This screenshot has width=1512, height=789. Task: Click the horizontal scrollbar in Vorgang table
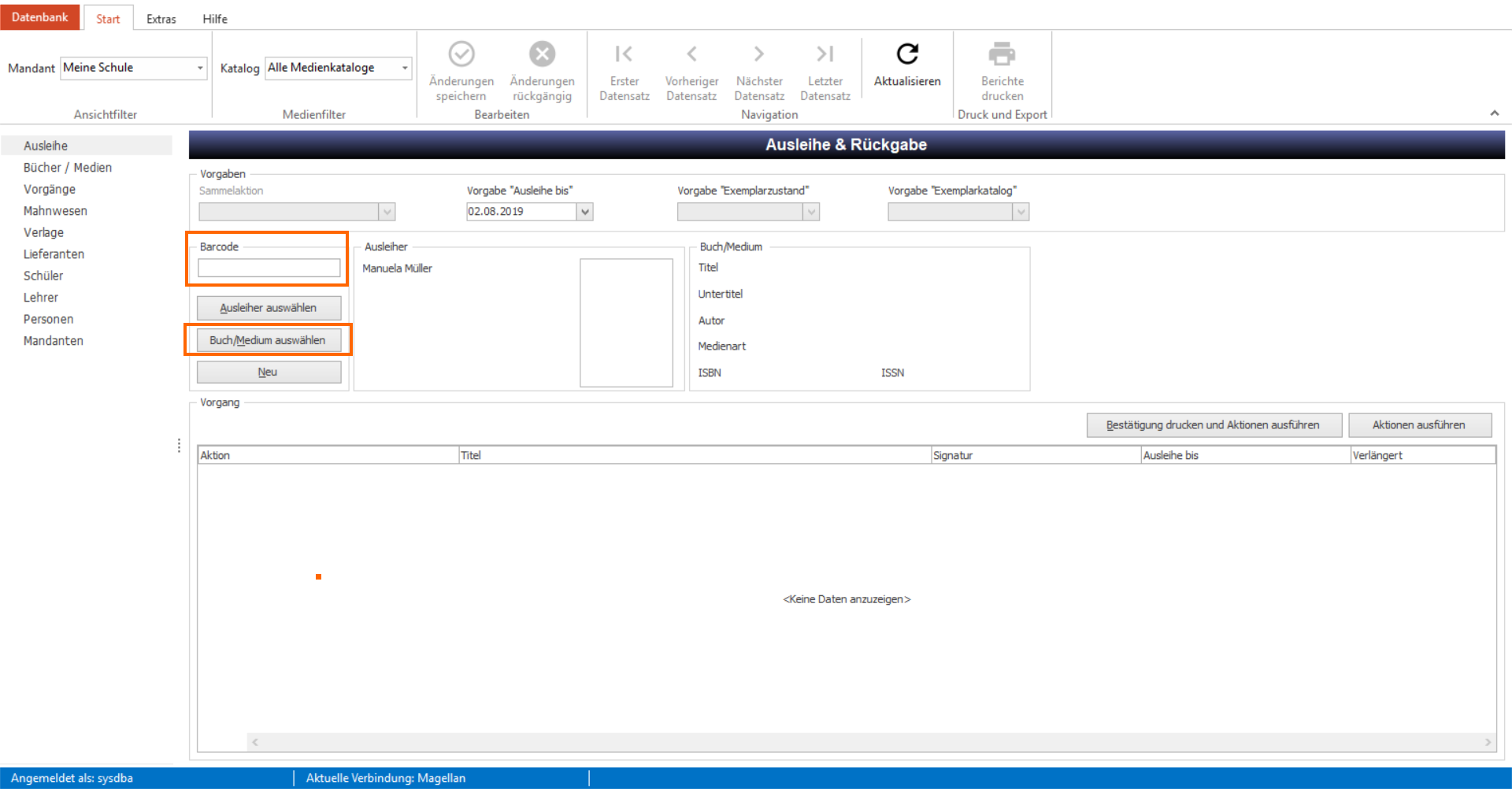[871, 742]
